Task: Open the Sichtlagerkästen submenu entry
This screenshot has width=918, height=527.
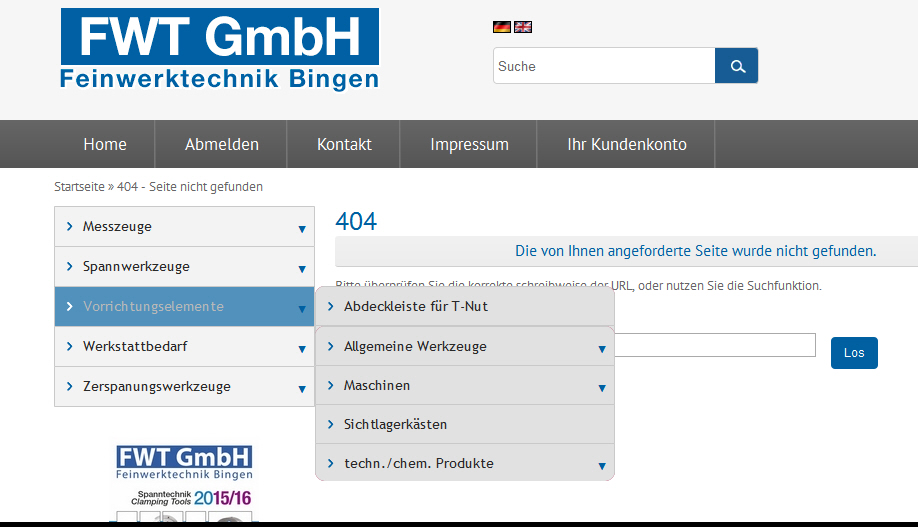Action: coord(395,424)
